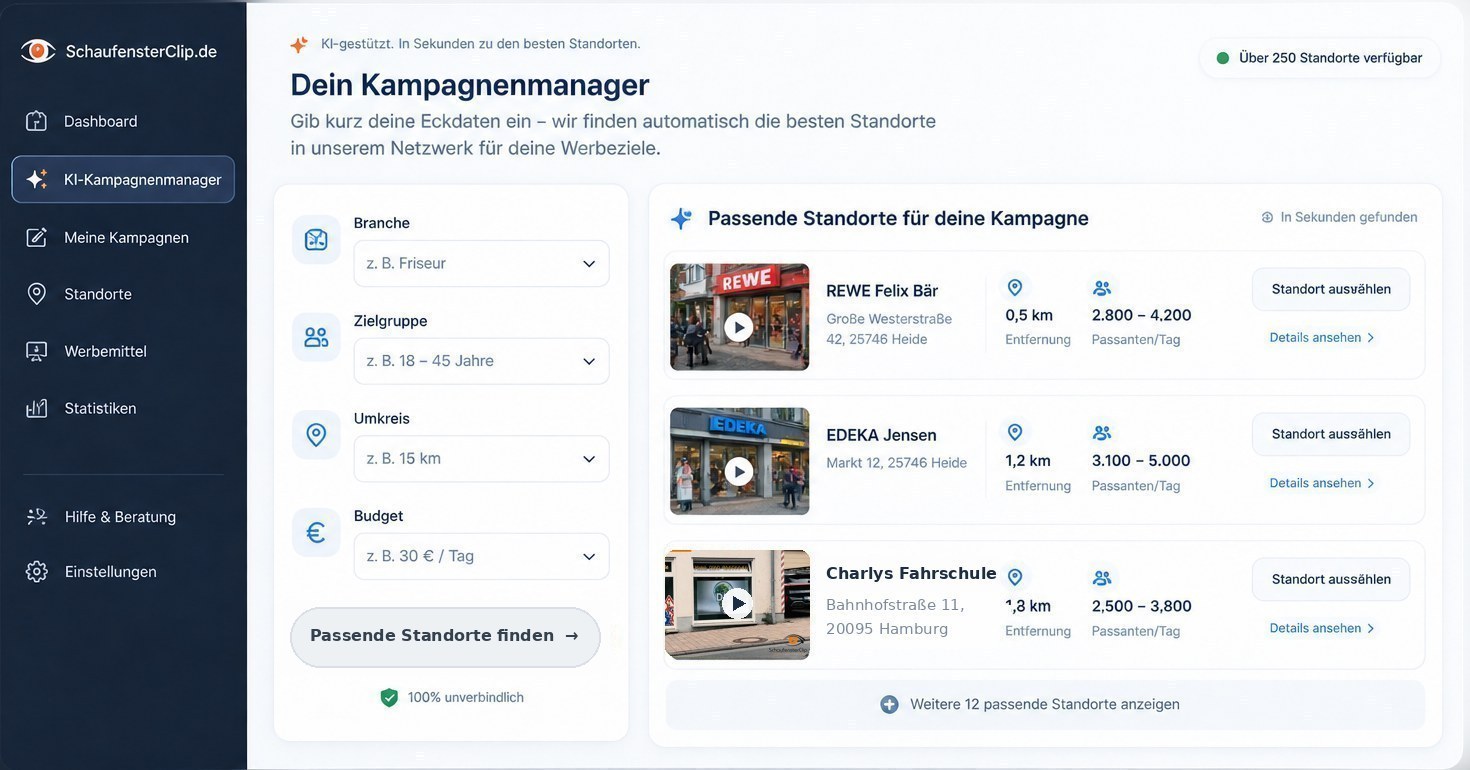Click the Branche box icon

pos(316,240)
